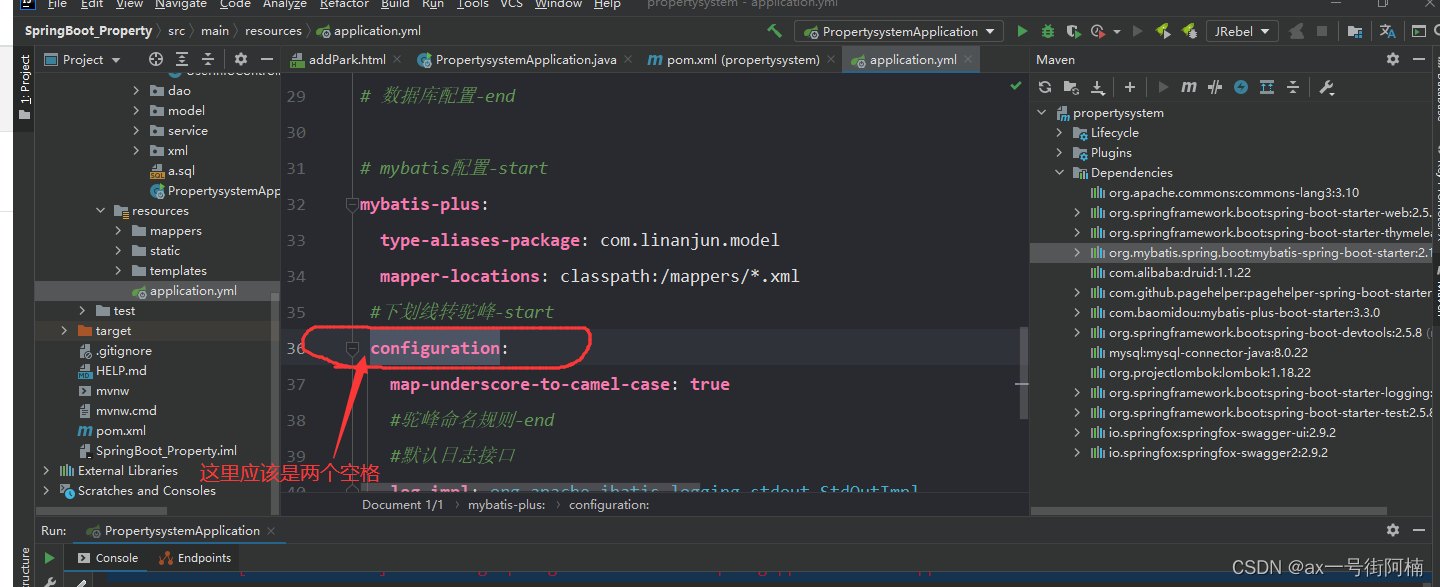Run PropertysystemApplication with the green play button
Viewport: 1440px width, 587px height.
click(x=1022, y=31)
